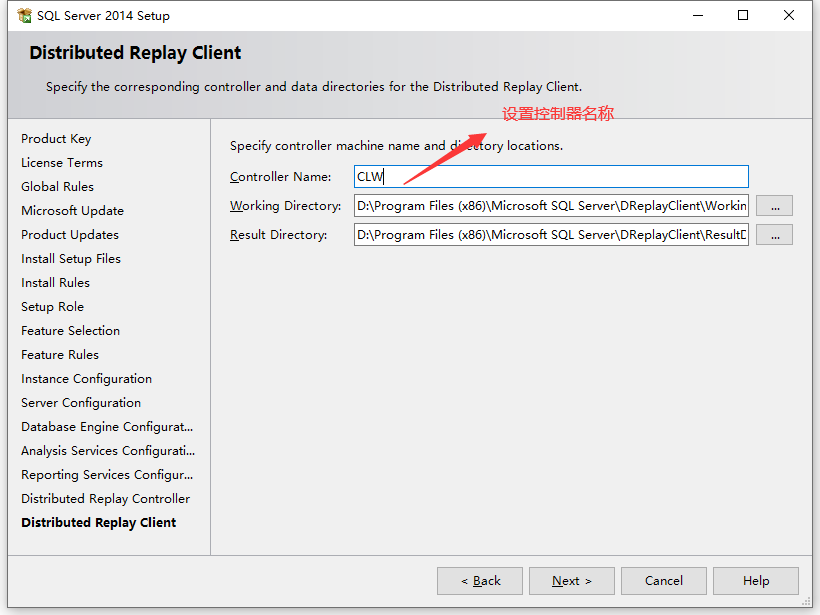Maximize the SQL Server 2014 Setup window
The image size is (820, 615).
743,16
